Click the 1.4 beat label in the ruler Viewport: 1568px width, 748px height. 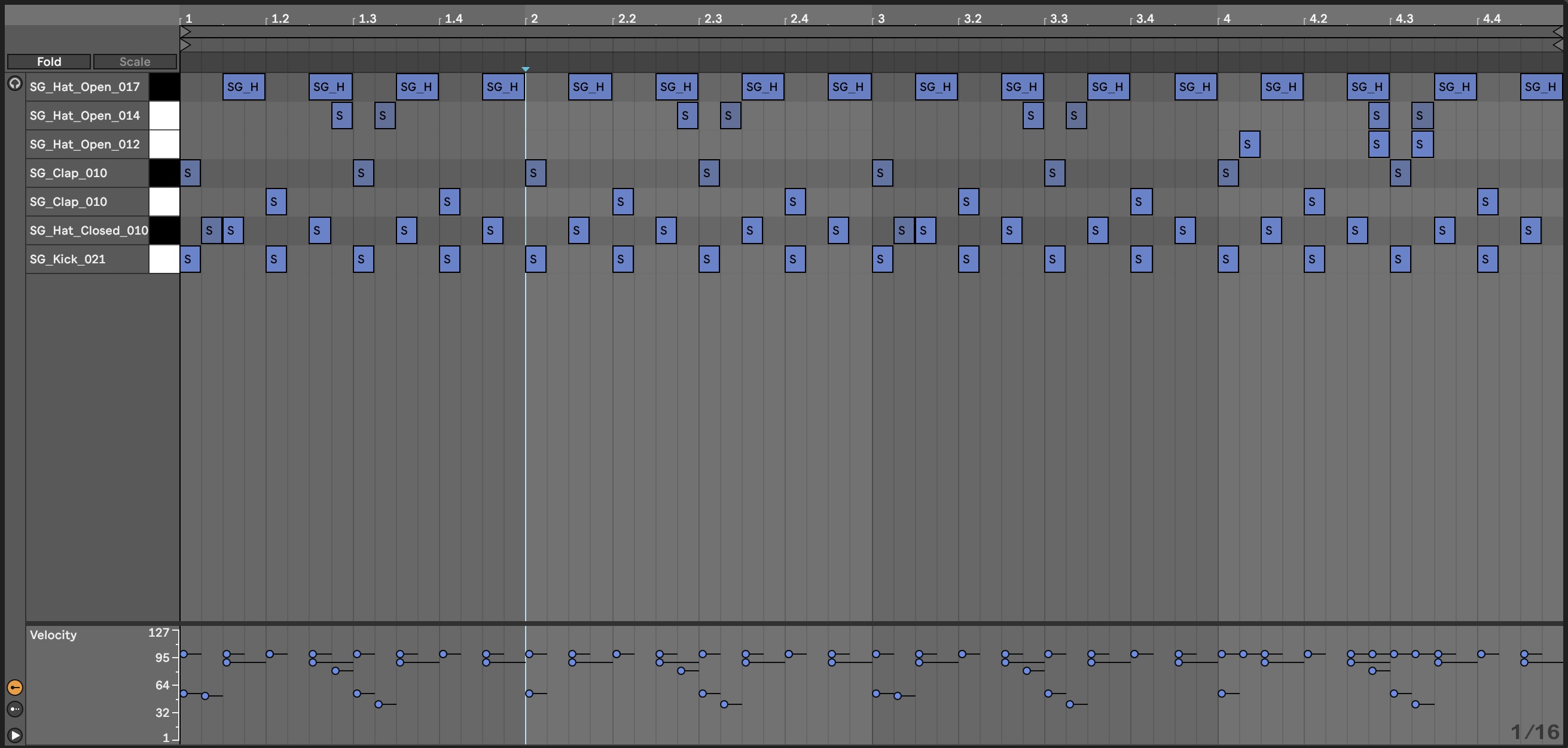(453, 19)
